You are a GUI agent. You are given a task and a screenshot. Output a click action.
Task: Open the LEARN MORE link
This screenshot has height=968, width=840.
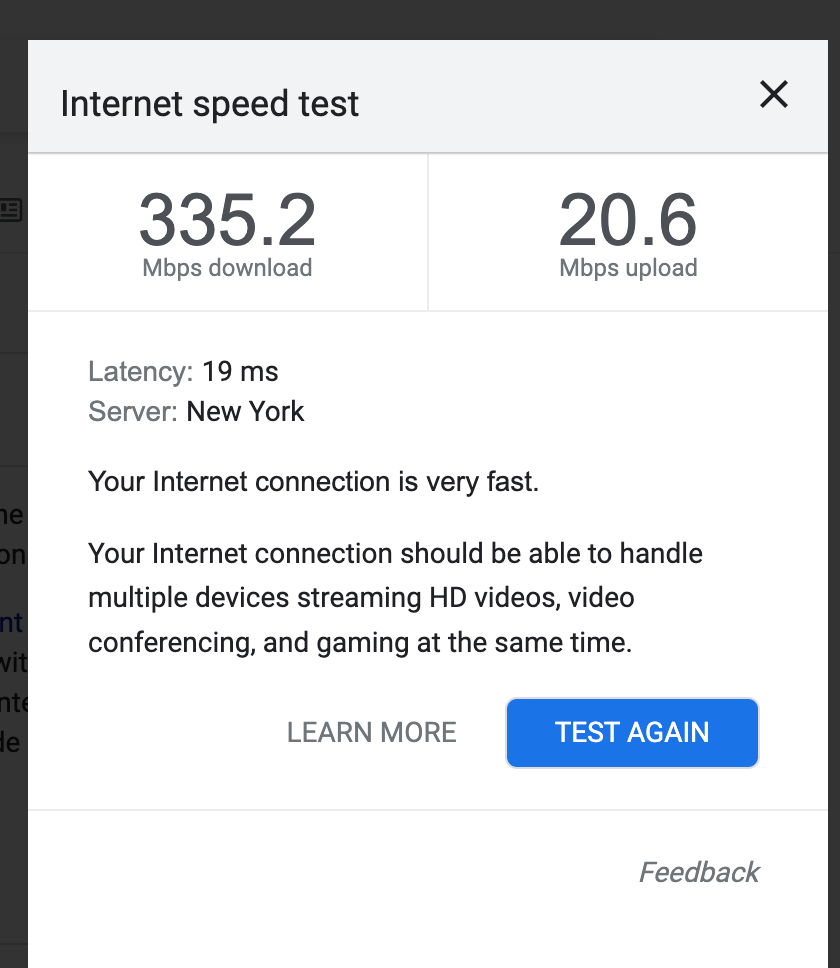pos(371,733)
